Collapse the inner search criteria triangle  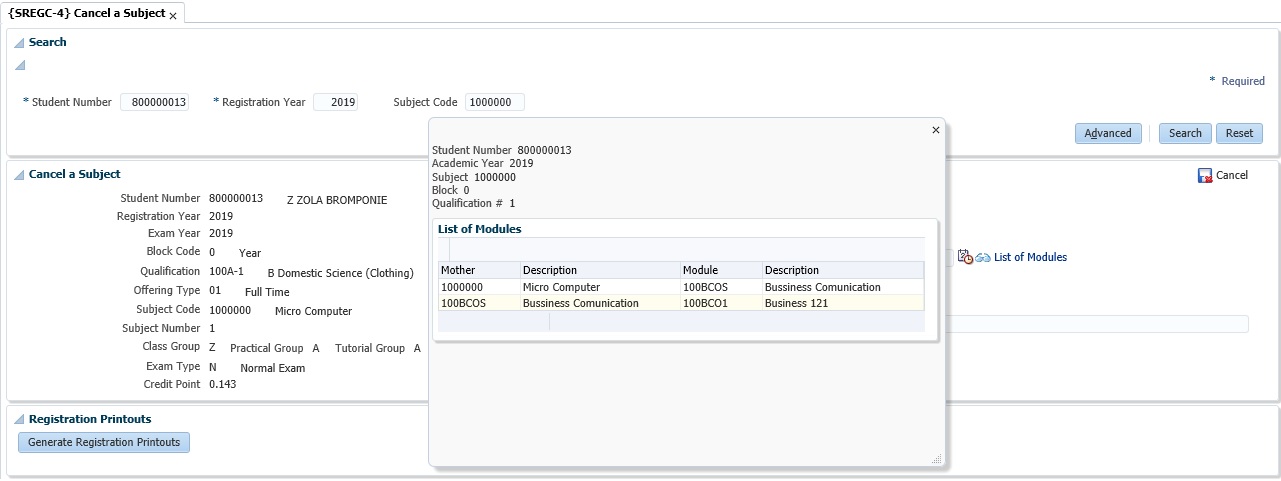(x=19, y=66)
